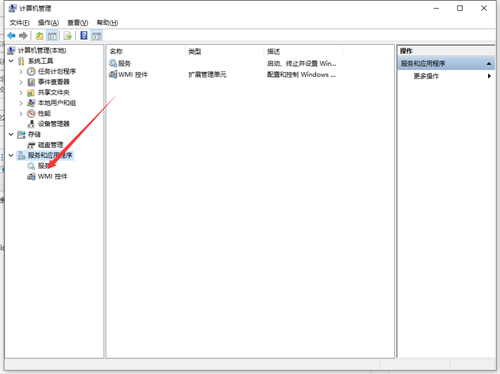Select 存储 tree node

(34, 134)
